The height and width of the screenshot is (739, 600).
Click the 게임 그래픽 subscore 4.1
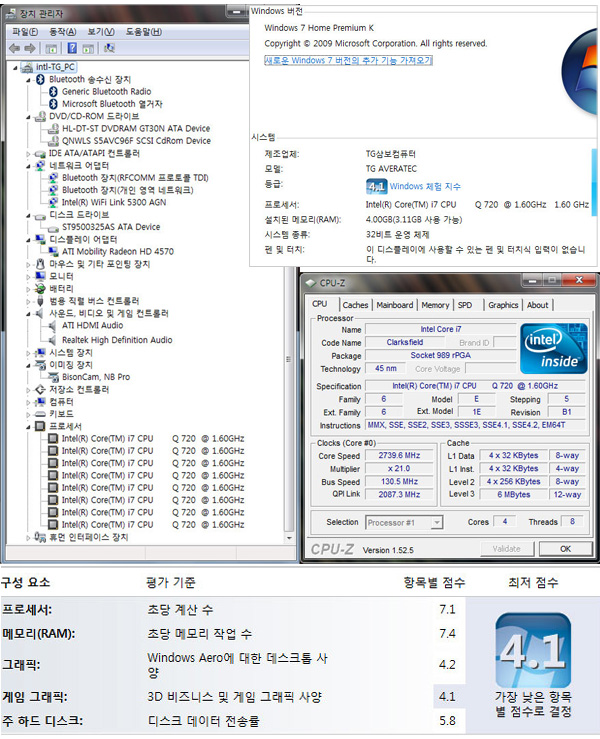point(447,697)
